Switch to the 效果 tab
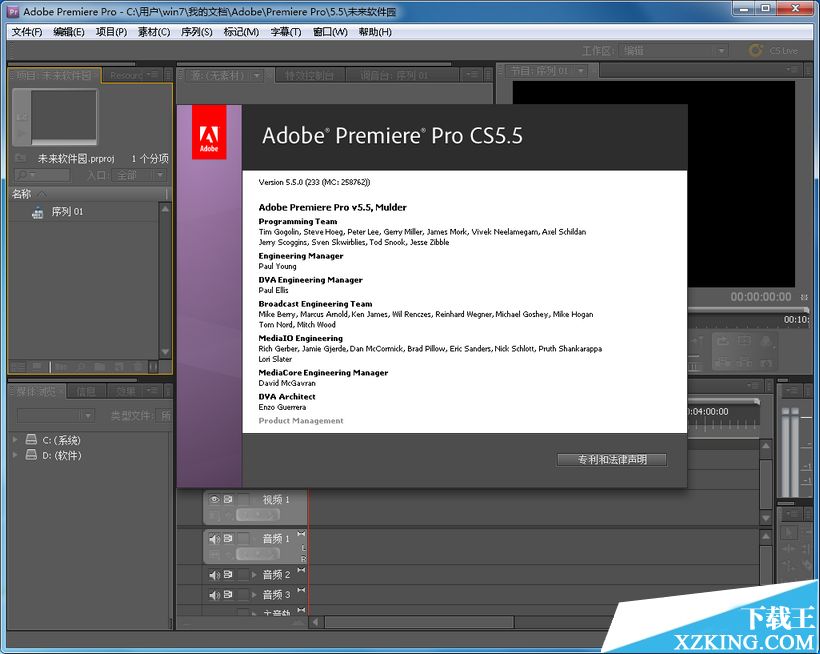 pyautogui.click(x=126, y=391)
